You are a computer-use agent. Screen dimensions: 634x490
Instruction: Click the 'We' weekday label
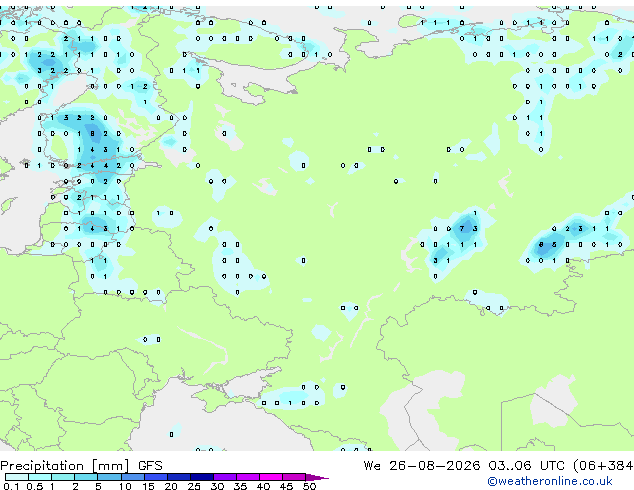[372, 466]
